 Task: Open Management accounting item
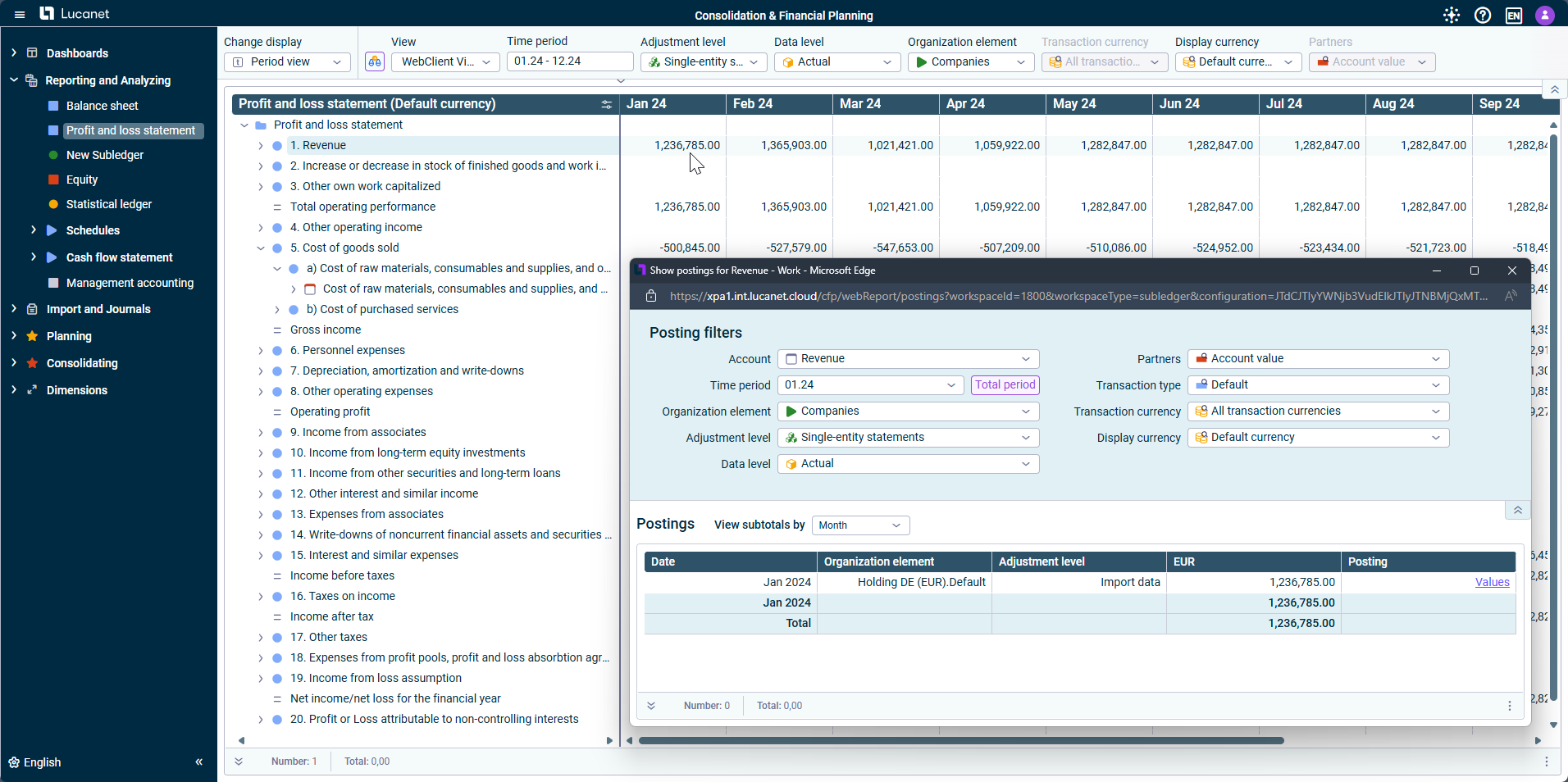(x=130, y=283)
